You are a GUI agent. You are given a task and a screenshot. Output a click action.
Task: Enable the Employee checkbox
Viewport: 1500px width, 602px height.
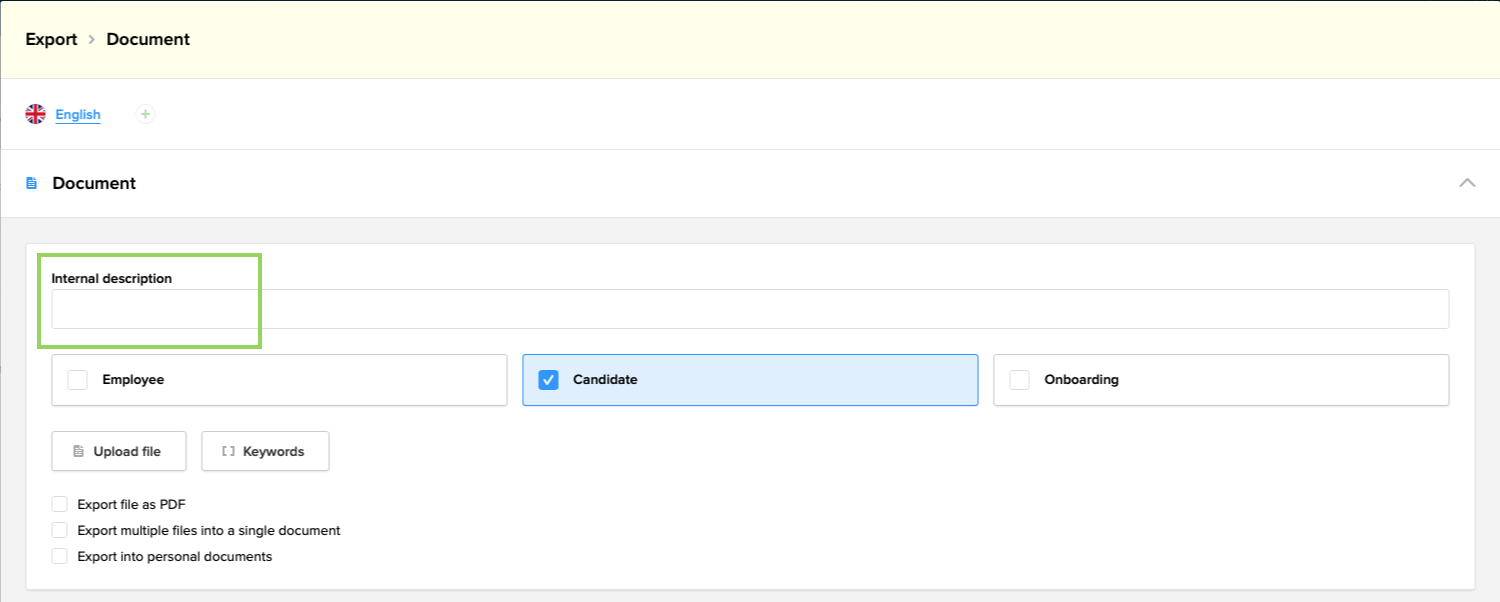[77, 379]
